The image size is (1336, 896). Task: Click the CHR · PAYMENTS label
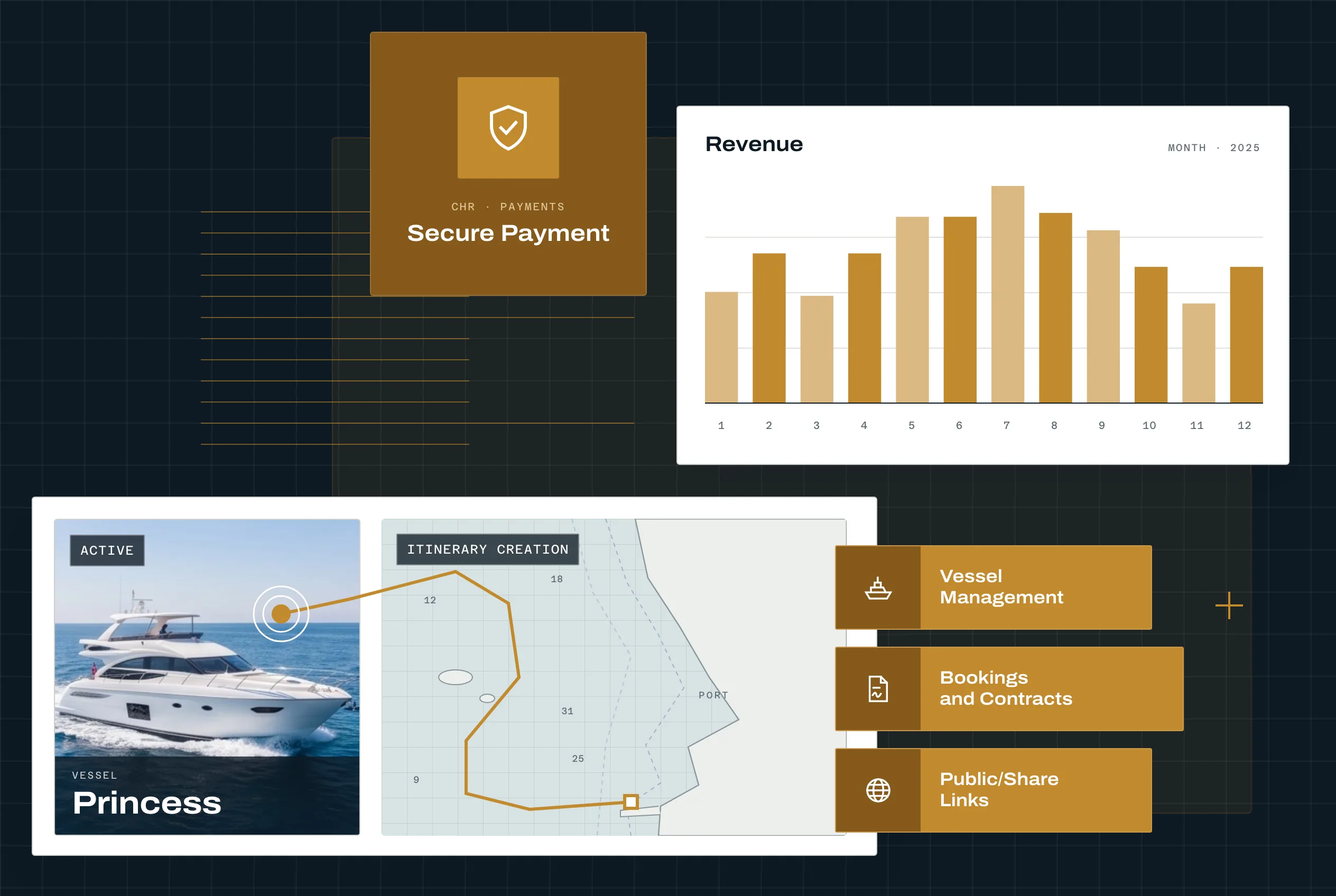tap(508, 206)
